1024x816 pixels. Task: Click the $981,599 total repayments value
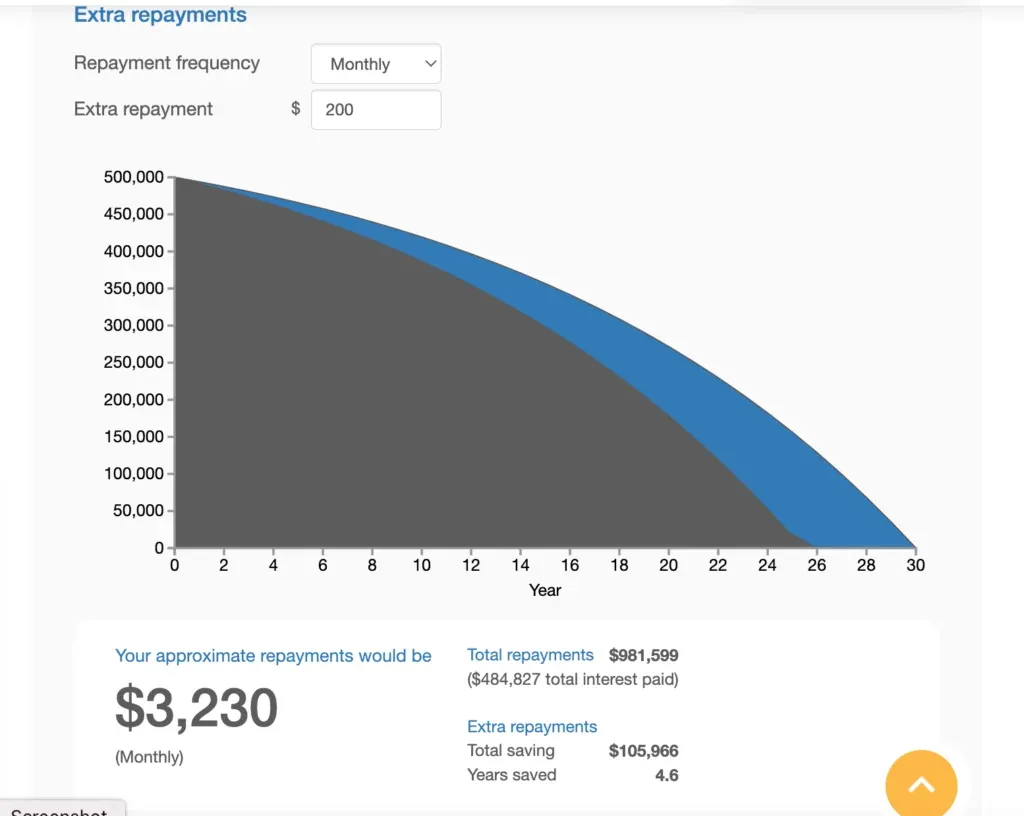click(643, 655)
